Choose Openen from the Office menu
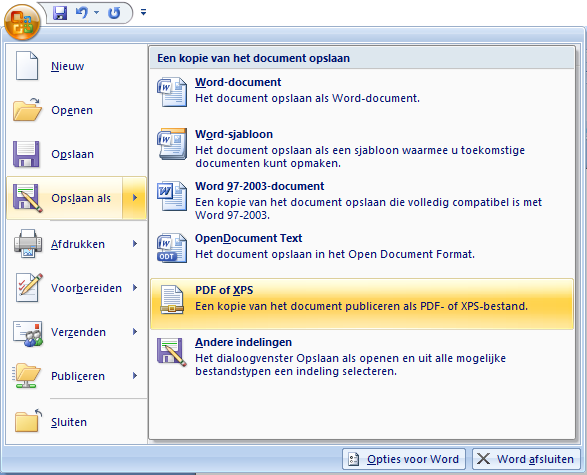 point(72,110)
